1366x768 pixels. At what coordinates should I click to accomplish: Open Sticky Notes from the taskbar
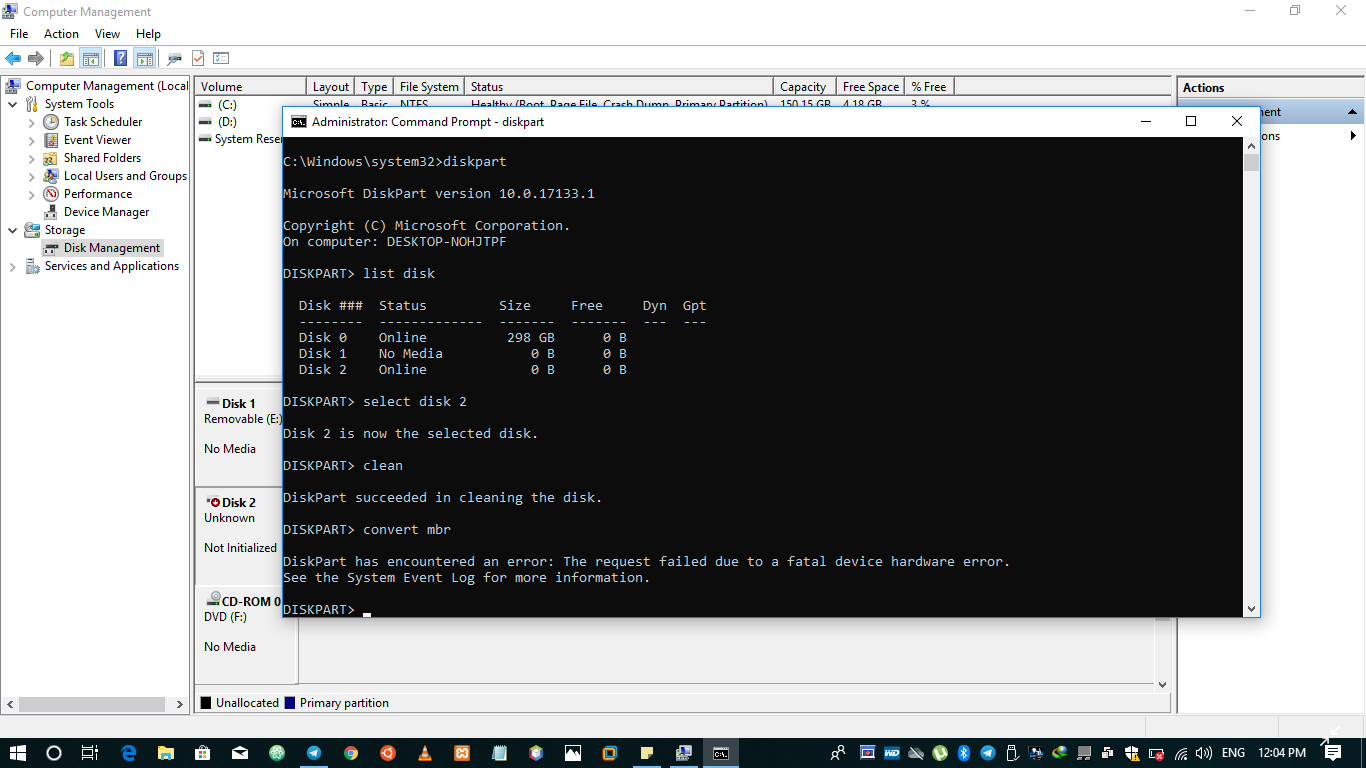pos(647,753)
